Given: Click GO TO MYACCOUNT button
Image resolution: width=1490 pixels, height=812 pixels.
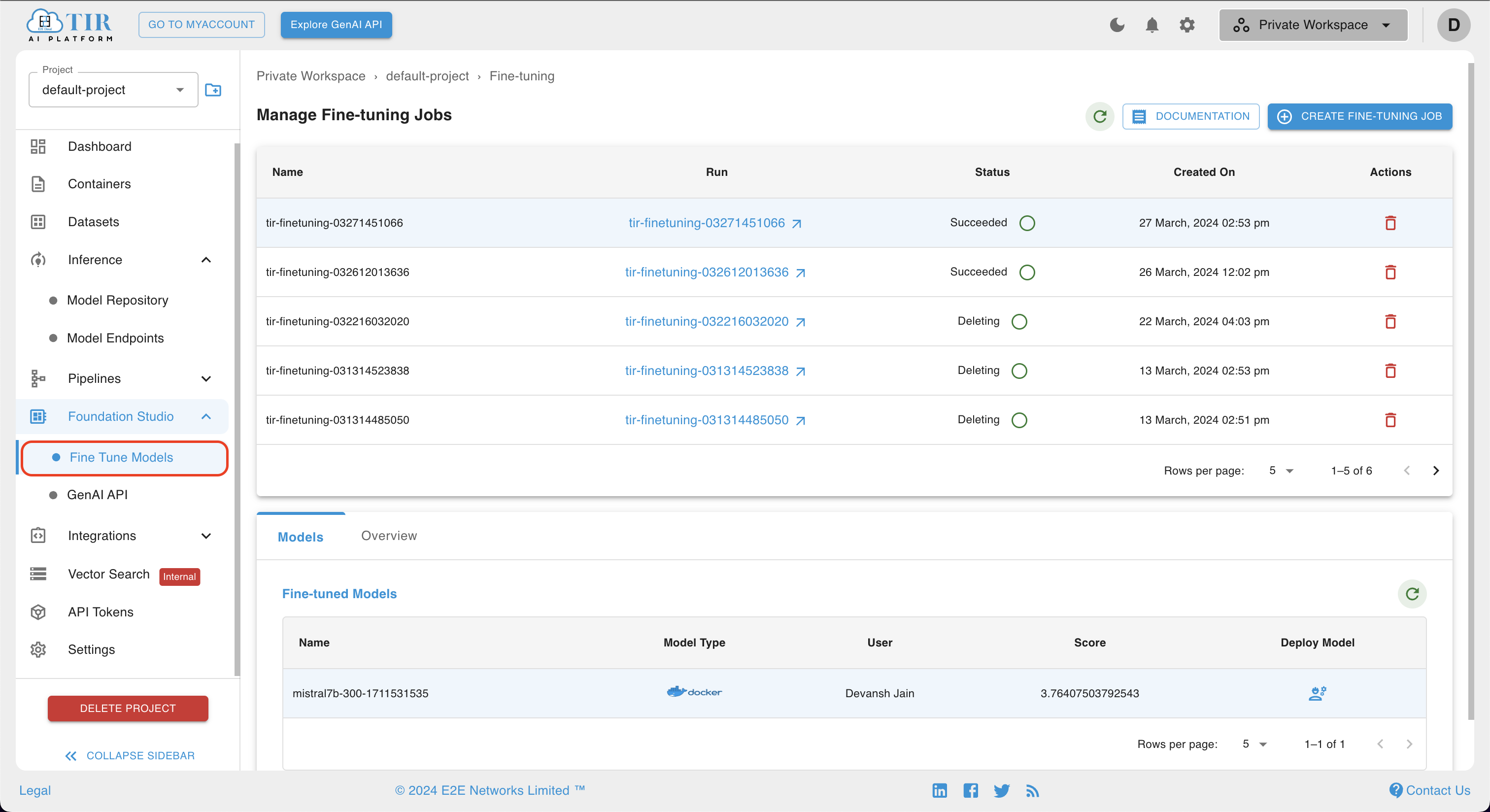Looking at the screenshot, I should click(202, 25).
